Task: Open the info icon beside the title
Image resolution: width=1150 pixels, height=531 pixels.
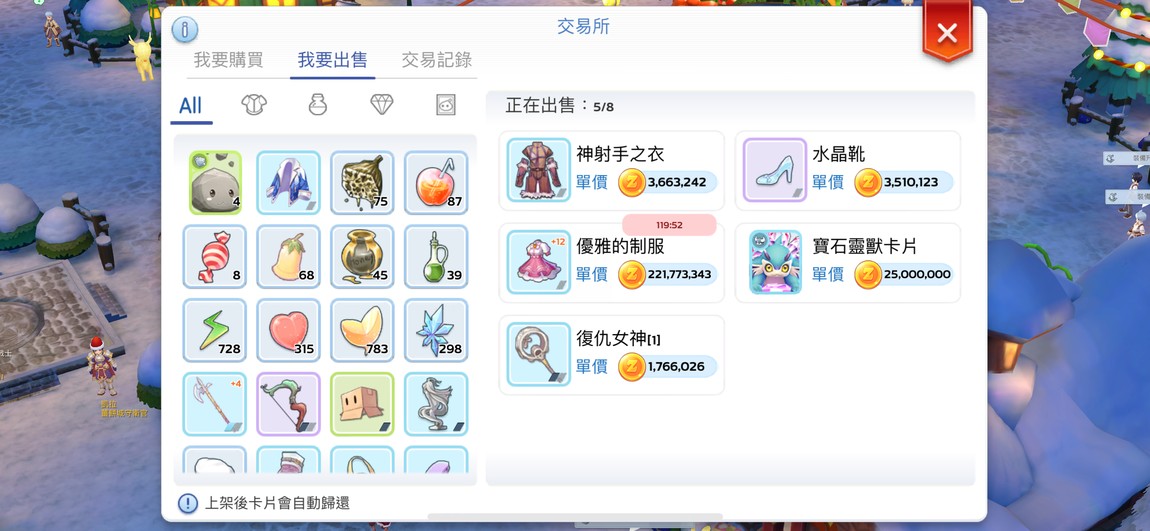Action: (185, 29)
